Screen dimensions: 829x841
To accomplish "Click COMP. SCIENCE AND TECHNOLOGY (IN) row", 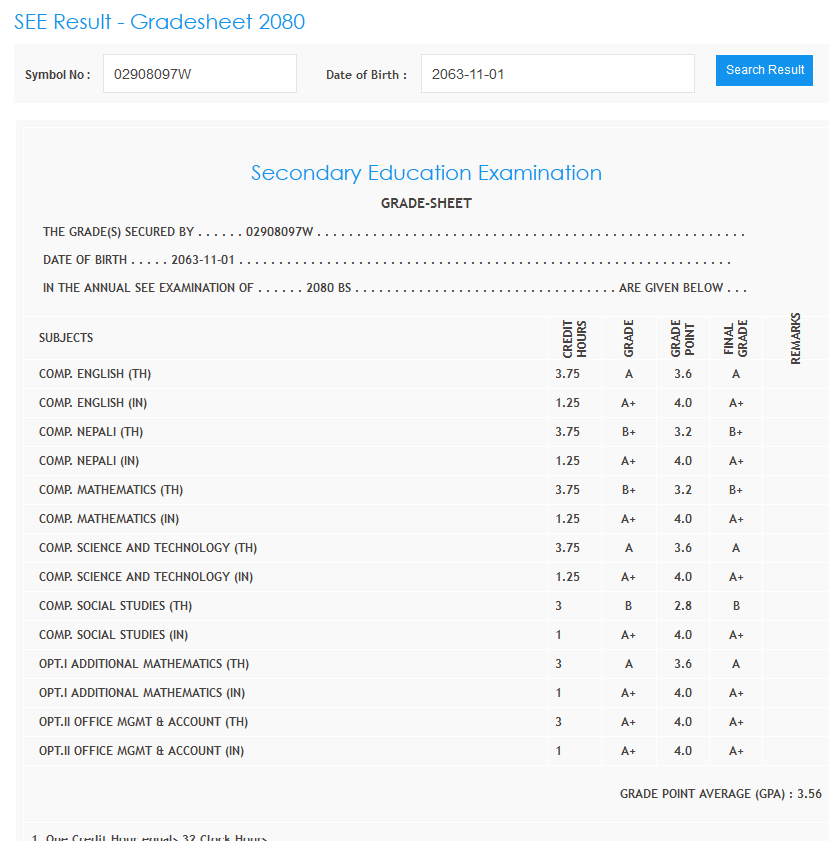I will [x=146, y=577].
